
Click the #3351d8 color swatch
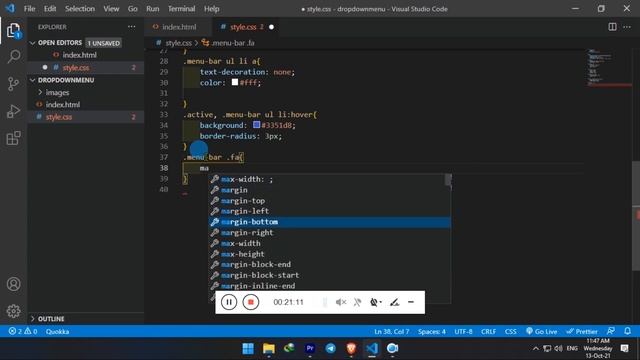pos(256,124)
